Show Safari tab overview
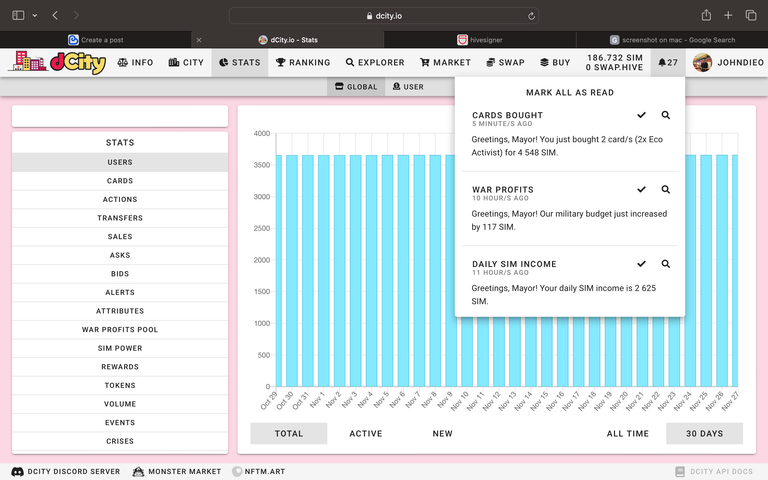 tap(751, 15)
